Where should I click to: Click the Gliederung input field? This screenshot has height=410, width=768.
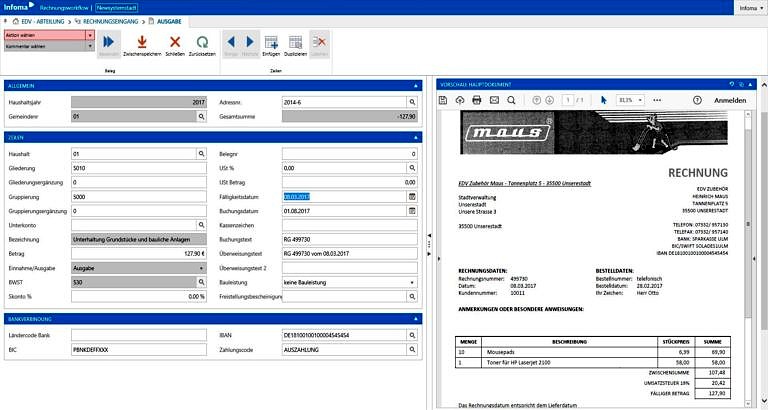pos(139,168)
